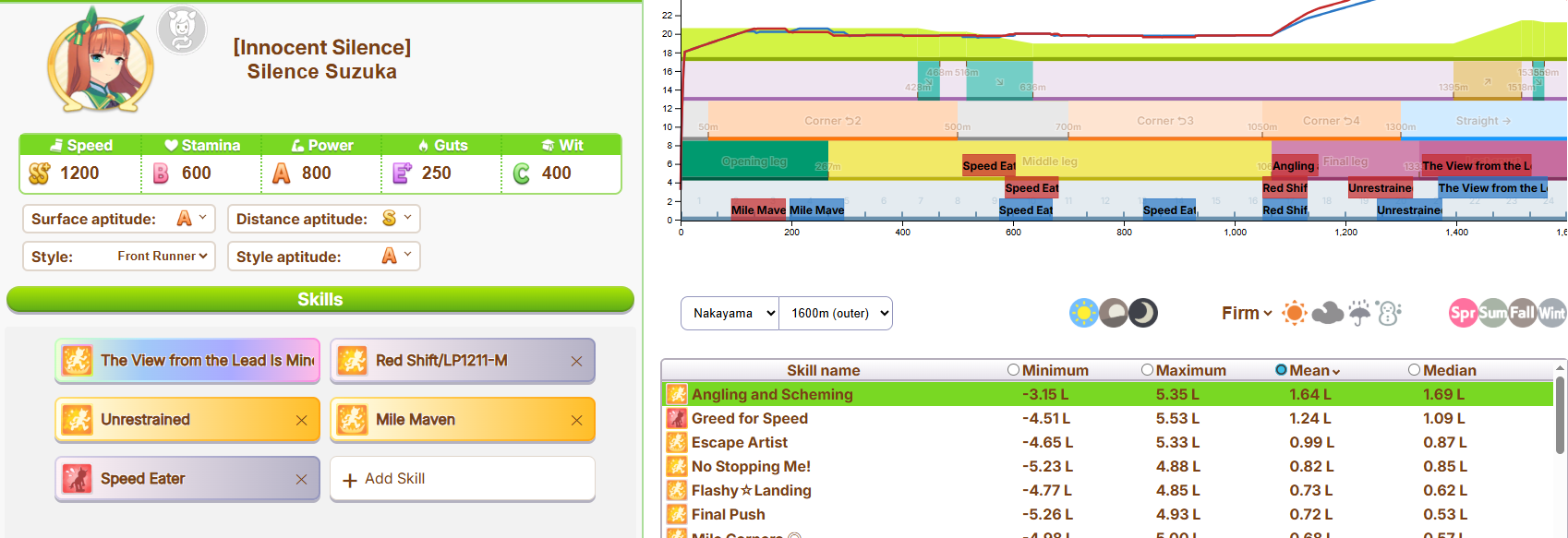Click the Mile Maven skill icon
The image size is (1568, 538).
(353, 420)
